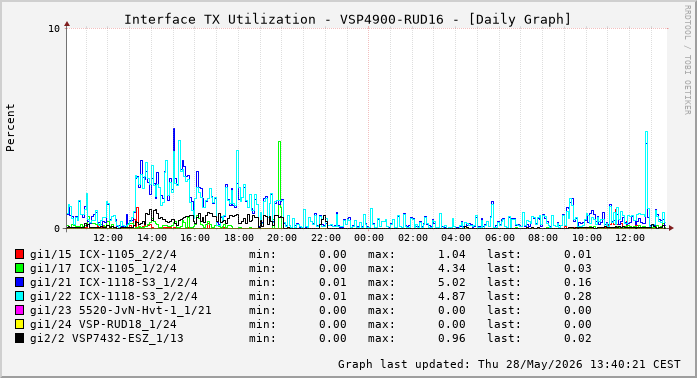Click the max value 1.04
Viewport: 697px width, 378px height.
coord(452,254)
